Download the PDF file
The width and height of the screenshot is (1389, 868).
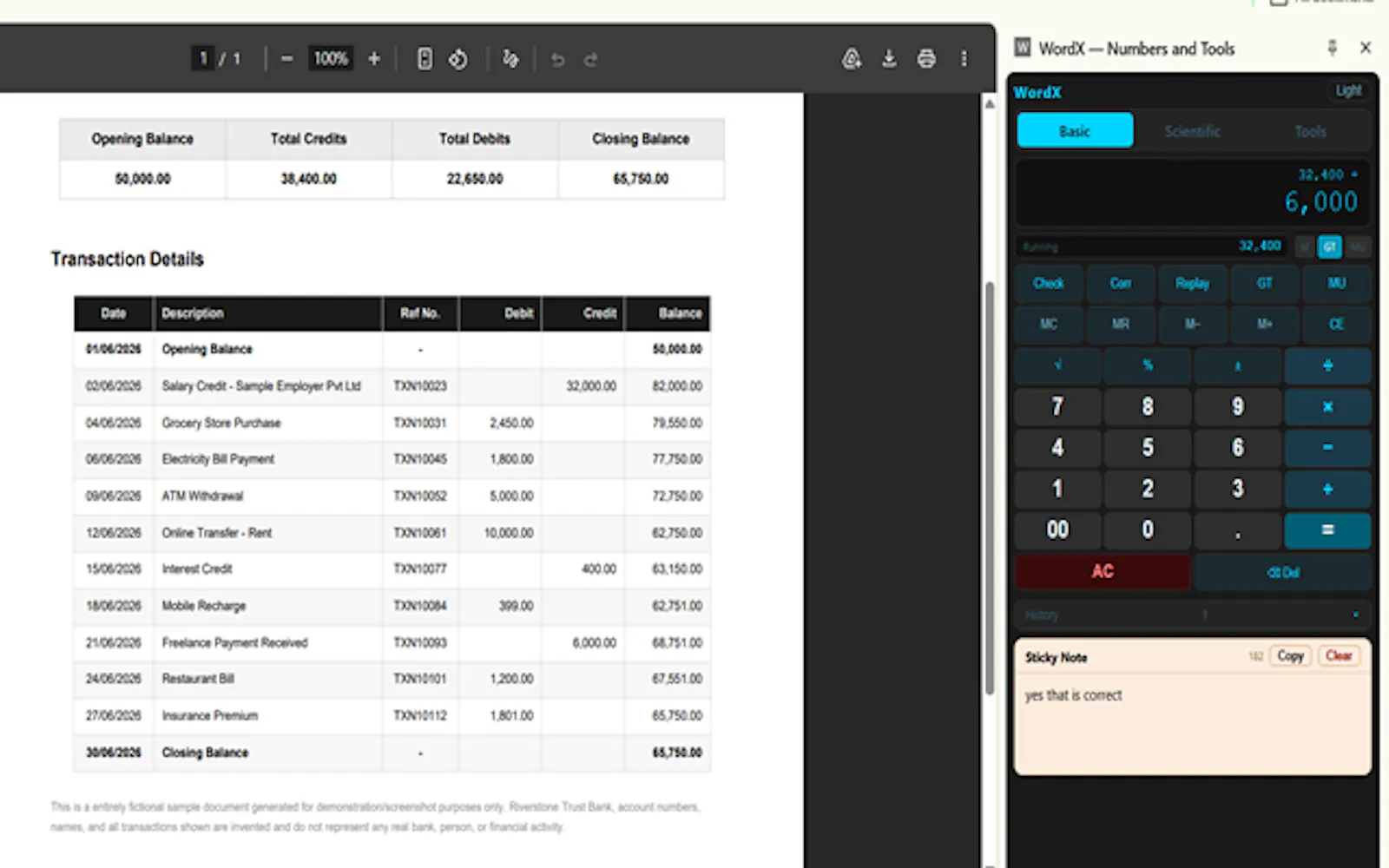coord(889,59)
